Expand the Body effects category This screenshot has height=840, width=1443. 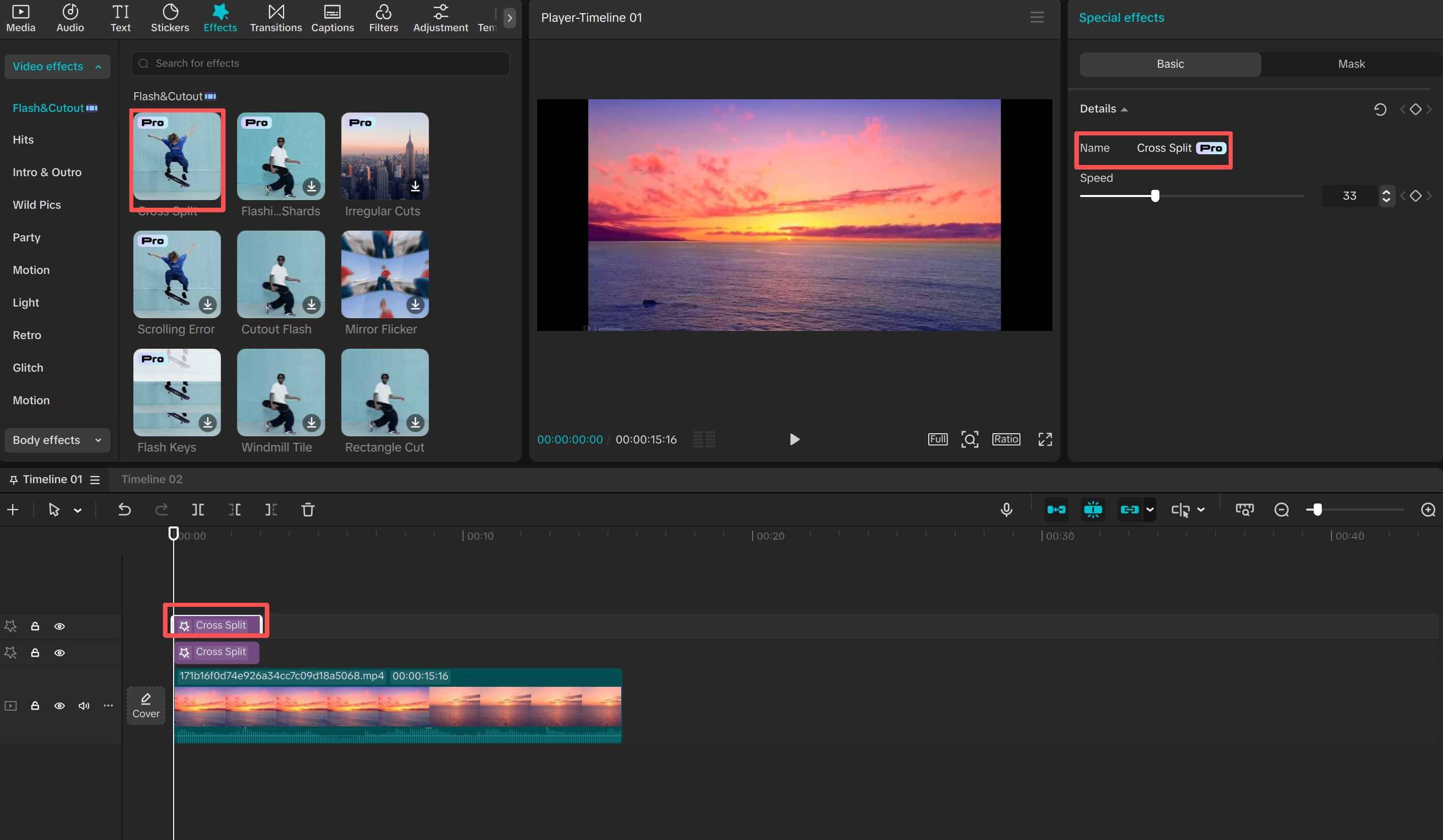click(x=57, y=440)
